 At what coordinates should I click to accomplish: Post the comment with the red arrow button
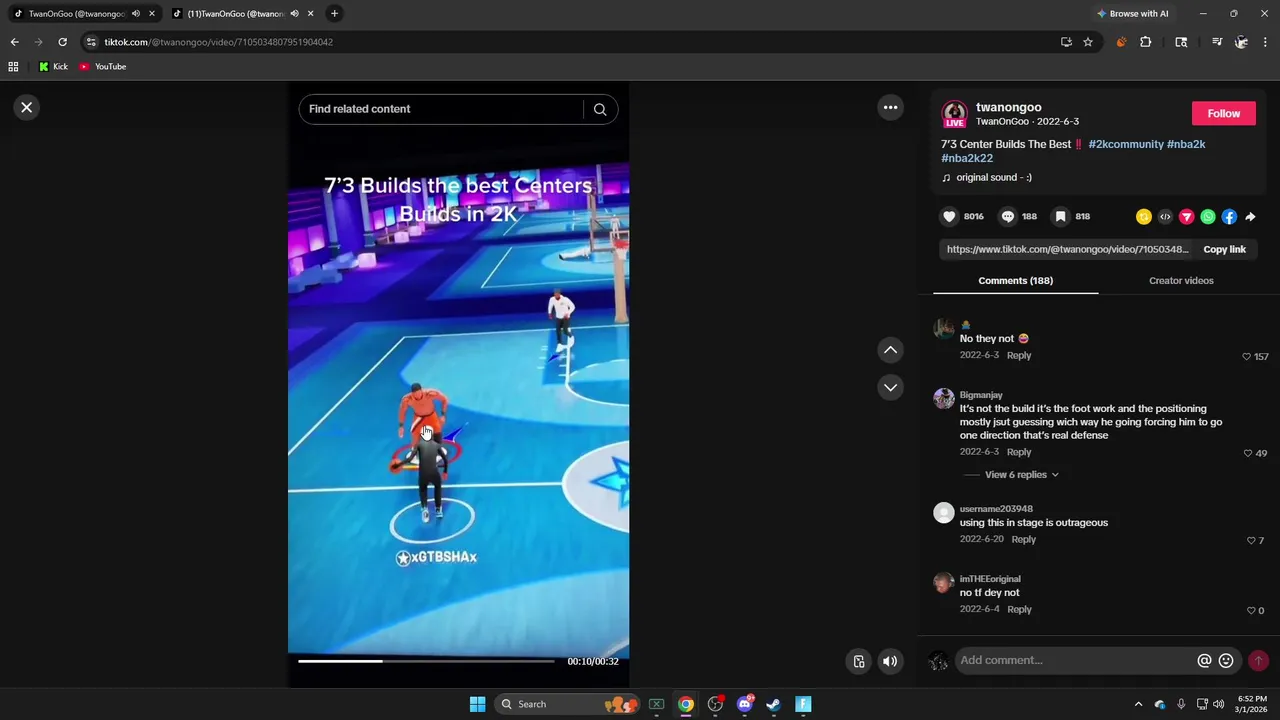[1258, 661]
